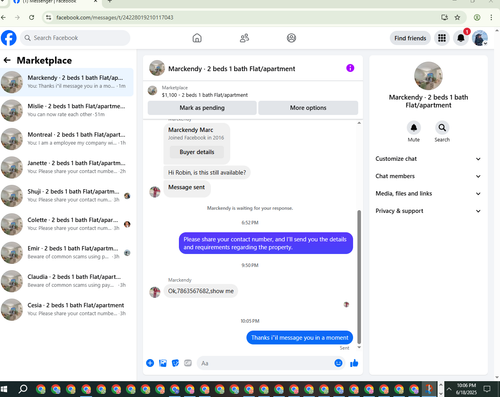Expand Media, files and links section
Image resolution: width=500 pixels, height=397 pixels.
428,193
